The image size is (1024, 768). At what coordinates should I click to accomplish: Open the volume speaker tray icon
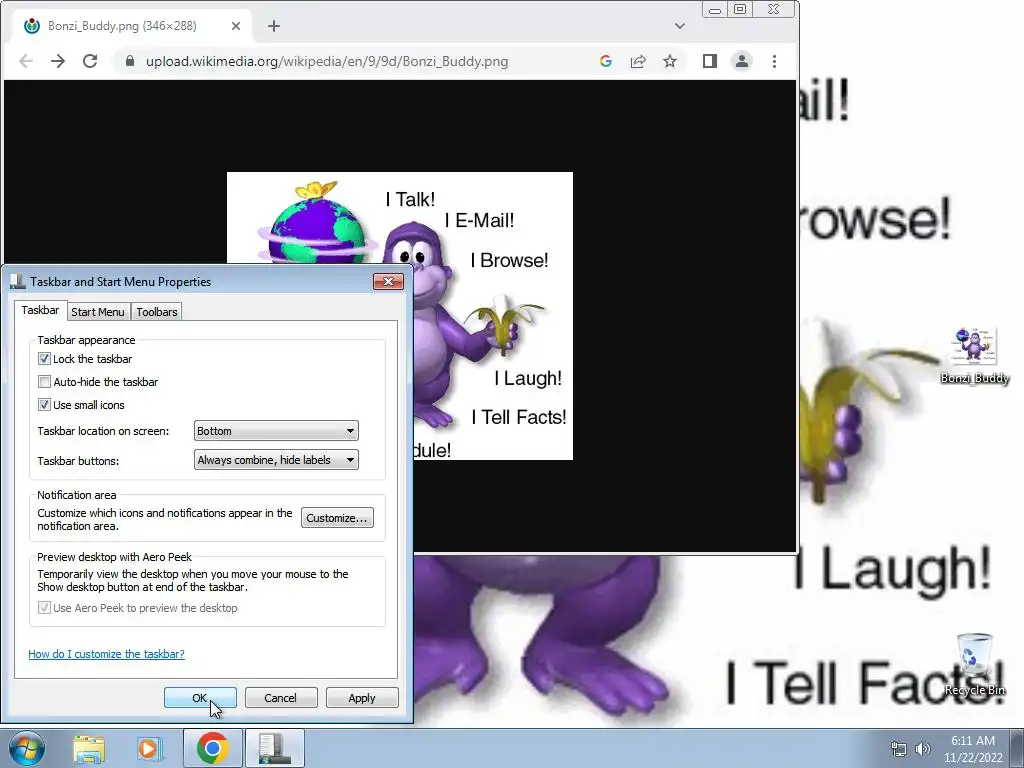pos(922,749)
